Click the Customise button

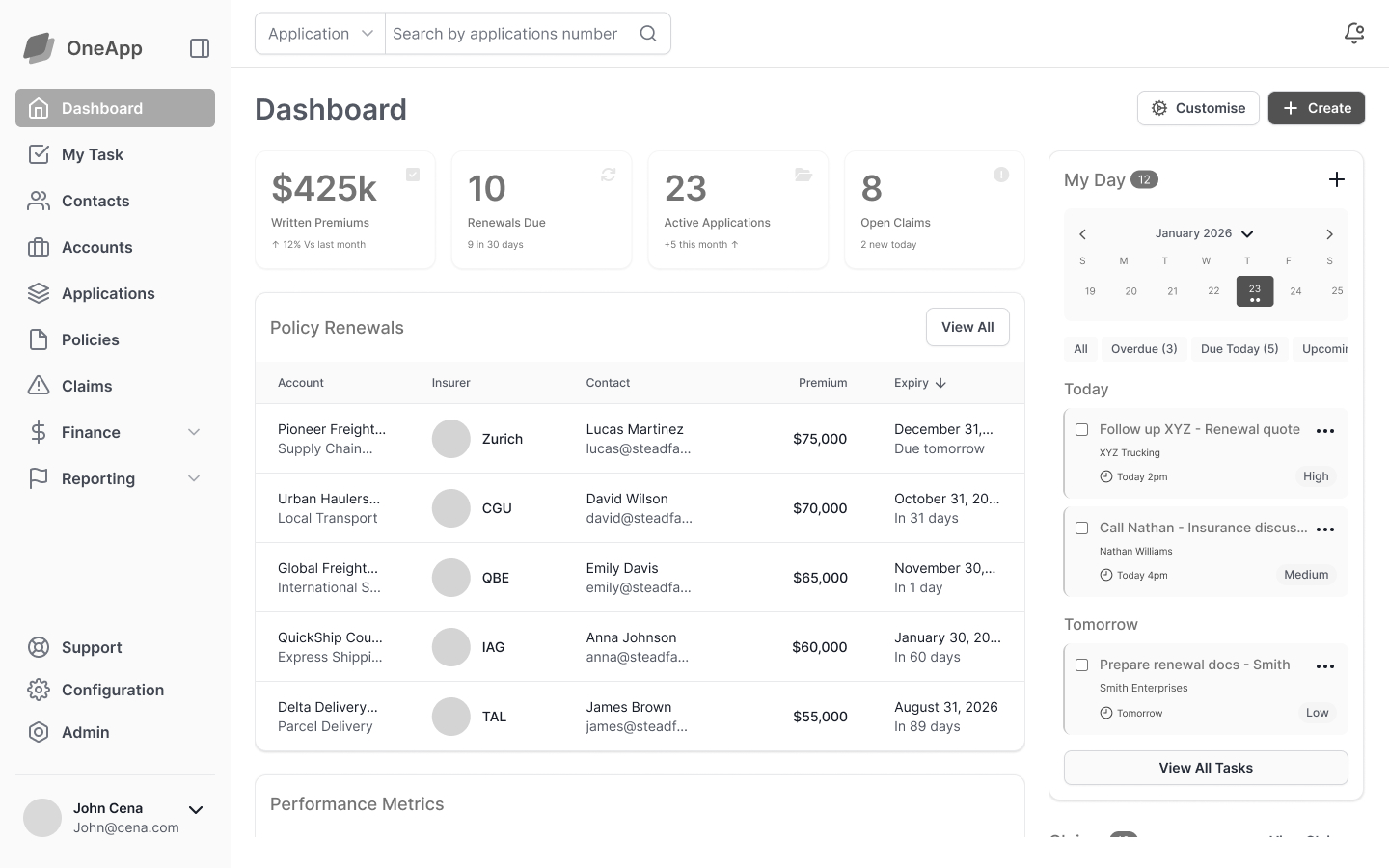[x=1198, y=108]
